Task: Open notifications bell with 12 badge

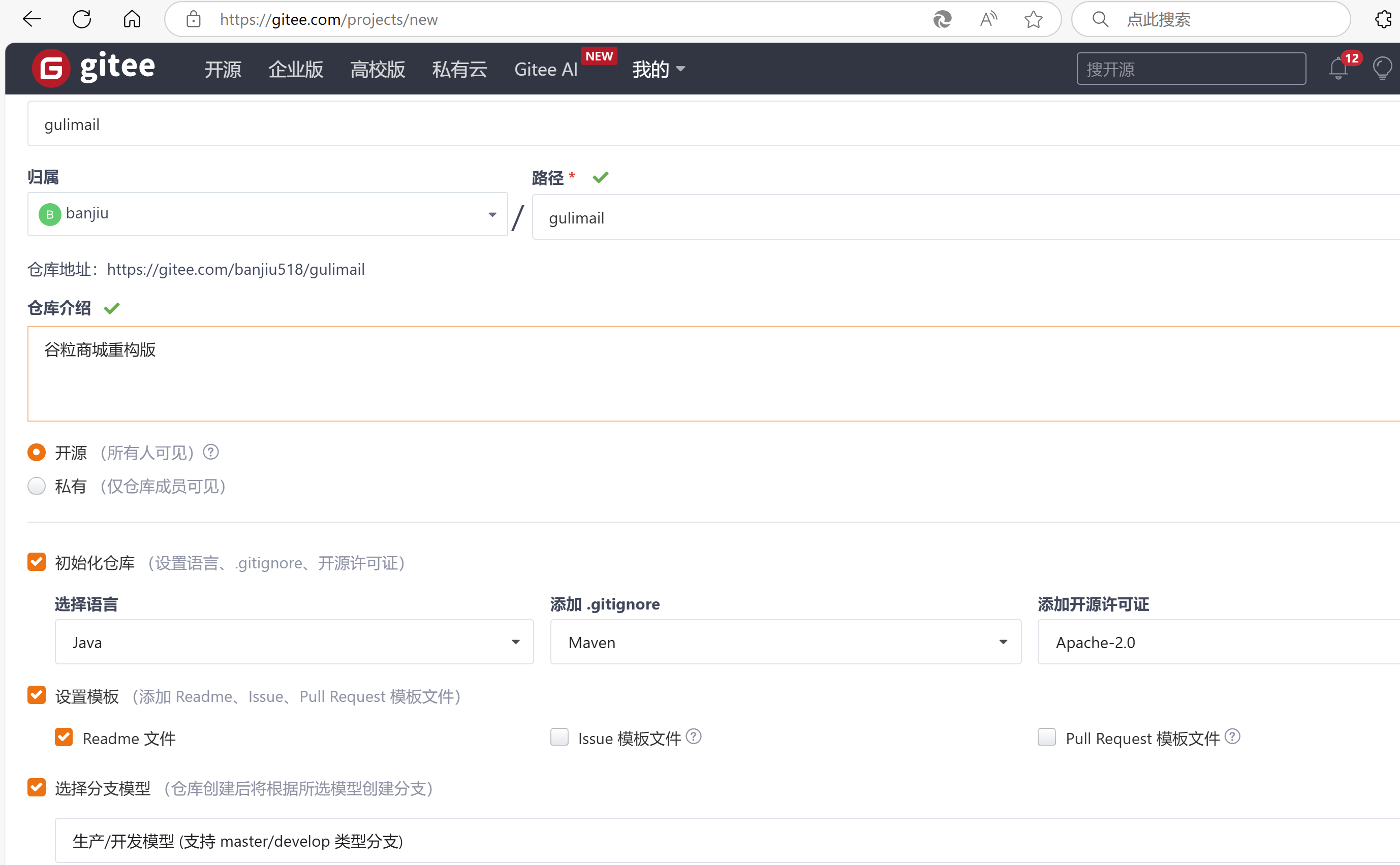Action: 1338,69
